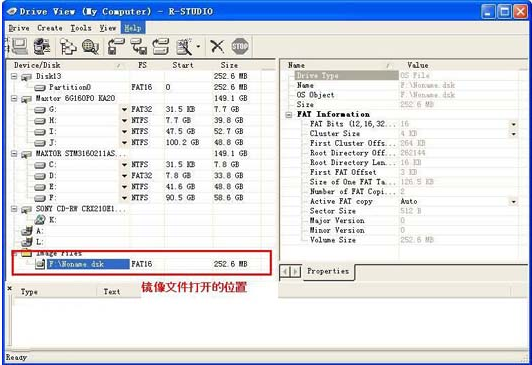Image resolution: width=532 pixels, height=365 pixels.
Task: Collapse the SONY CD-RW CRX210E1 node
Action: pyautogui.click(x=14, y=209)
